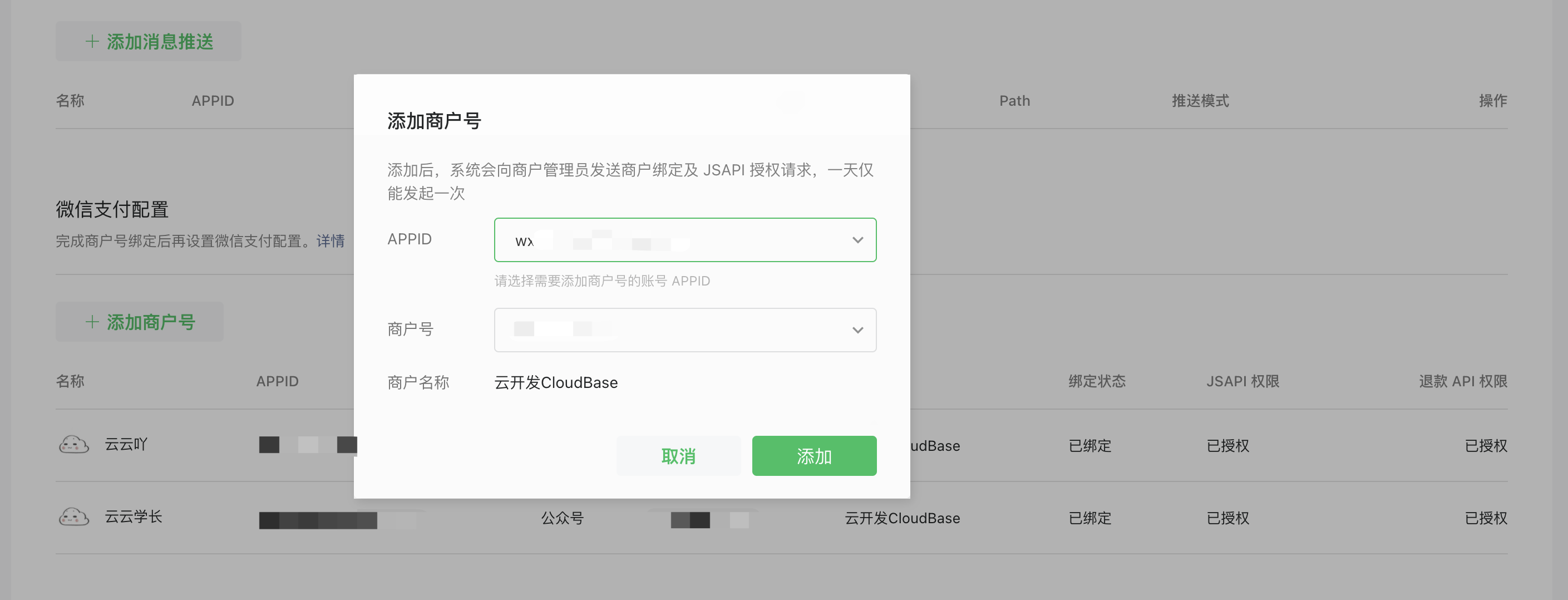Confirm with the green 添加 button
This screenshot has height=600, width=1568.
[x=814, y=456]
